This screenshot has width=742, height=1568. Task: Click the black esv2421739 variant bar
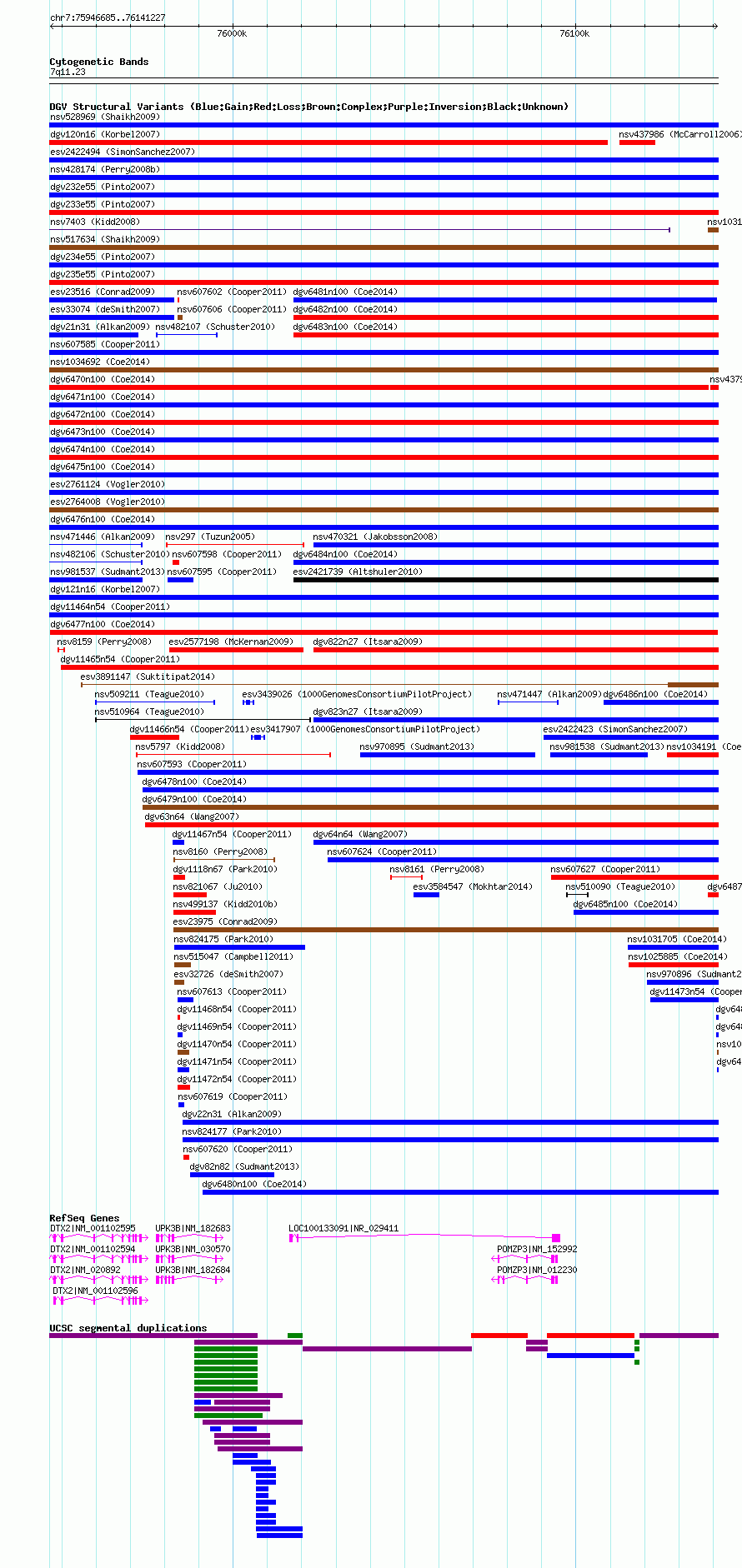(506, 580)
